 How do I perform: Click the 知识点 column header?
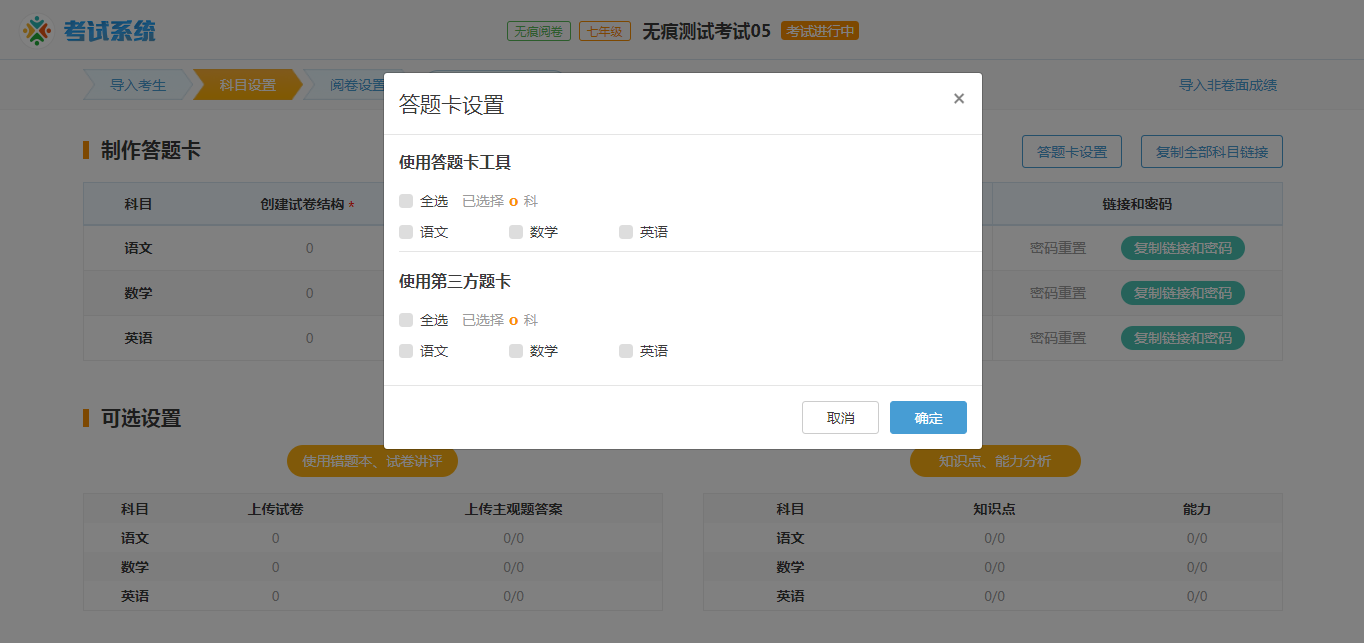(994, 509)
